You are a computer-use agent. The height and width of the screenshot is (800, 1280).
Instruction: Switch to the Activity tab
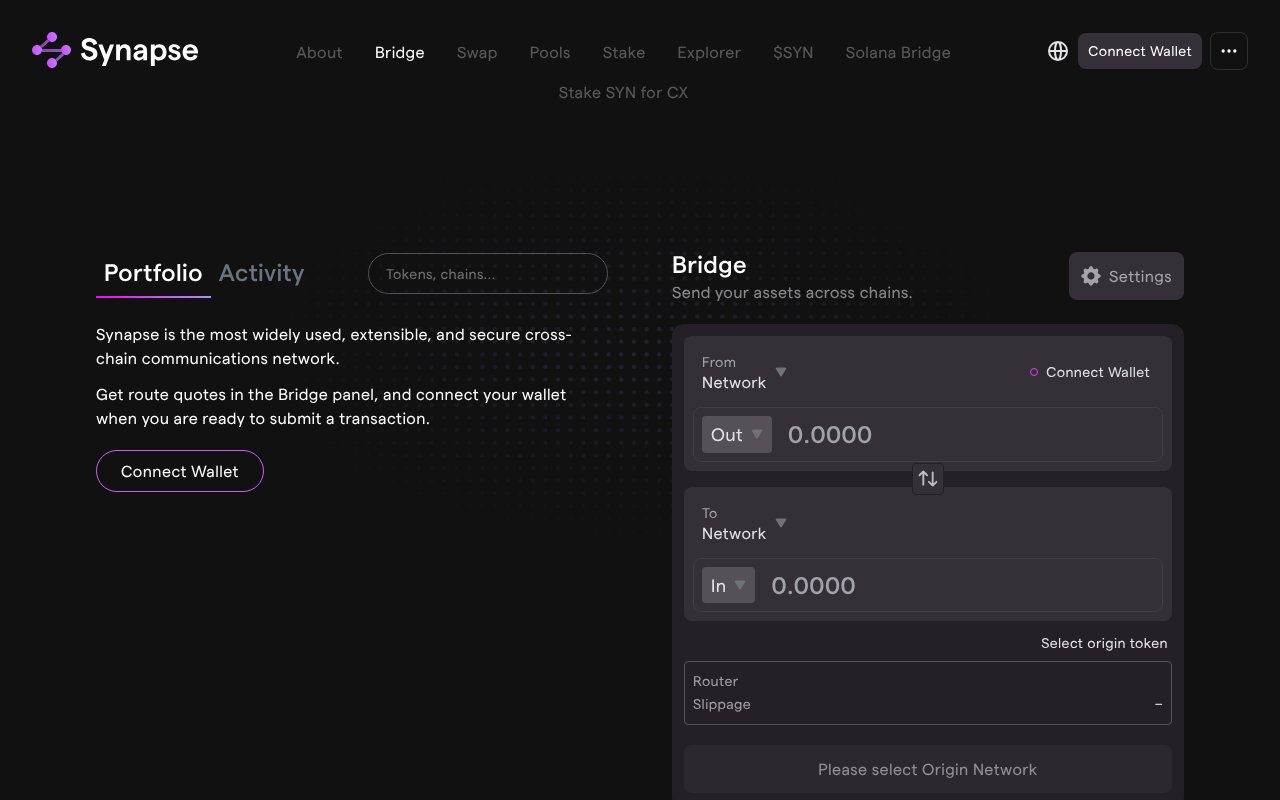[261, 273]
